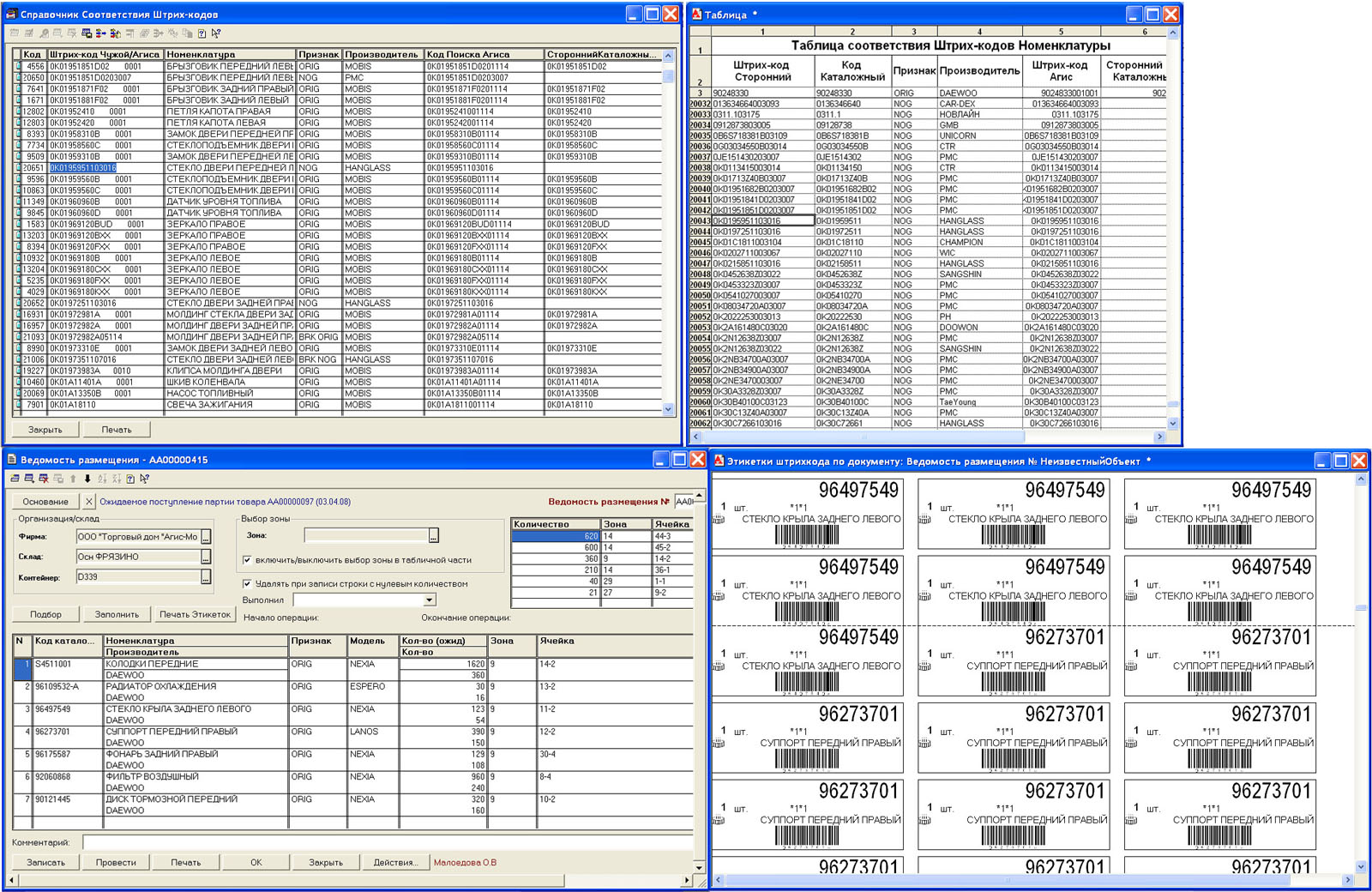Click the icon in Ведомость размещения title bar
The width and height of the screenshot is (1372, 892).
pyautogui.click(x=11, y=460)
